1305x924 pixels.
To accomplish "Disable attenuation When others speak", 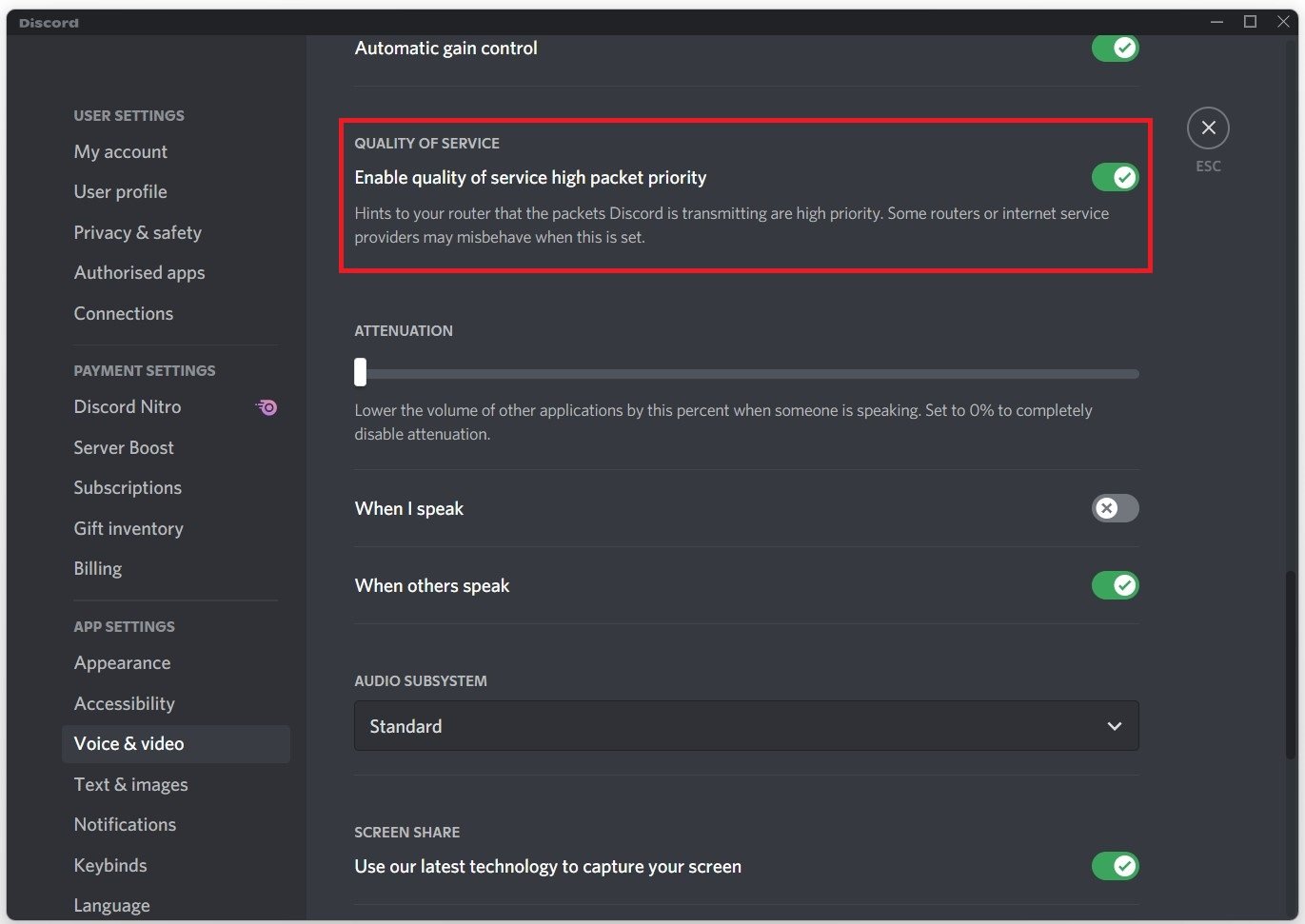I will coord(1115,585).
